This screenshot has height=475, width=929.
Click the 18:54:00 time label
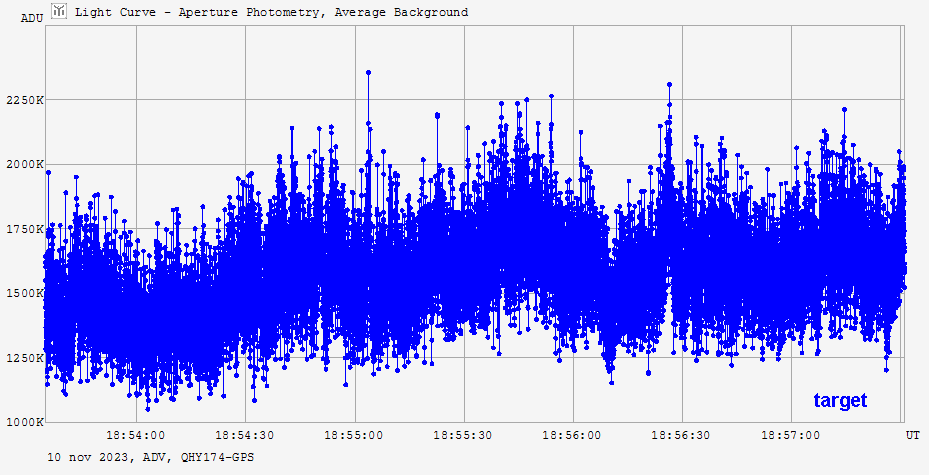coord(136,435)
